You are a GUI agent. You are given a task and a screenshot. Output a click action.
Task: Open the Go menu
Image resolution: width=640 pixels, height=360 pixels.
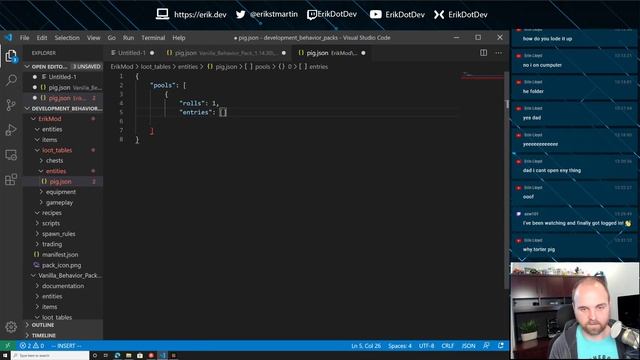pyautogui.click(x=111, y=38)
